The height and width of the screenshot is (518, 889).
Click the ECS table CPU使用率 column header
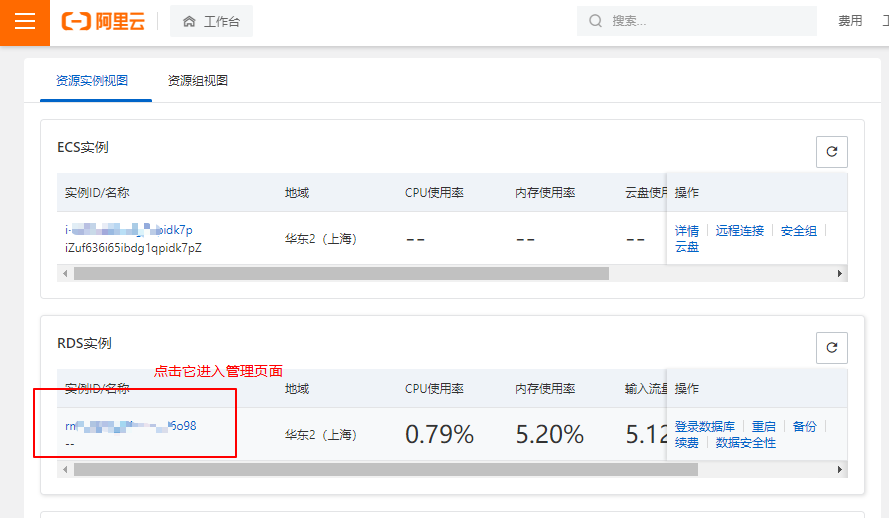tap(434, 193)
